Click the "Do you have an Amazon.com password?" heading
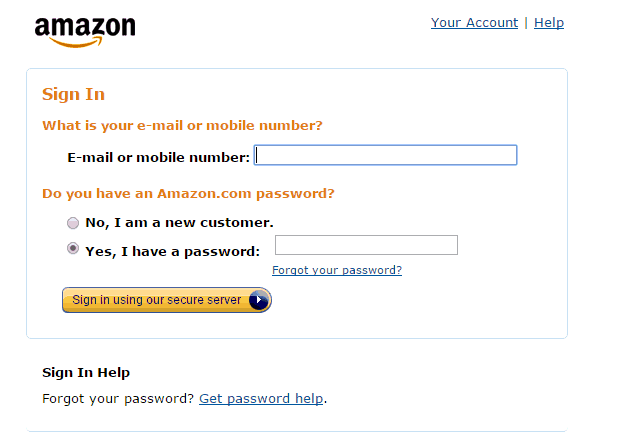This screenshot has width=624, height=436. click(x=188, y=194)
